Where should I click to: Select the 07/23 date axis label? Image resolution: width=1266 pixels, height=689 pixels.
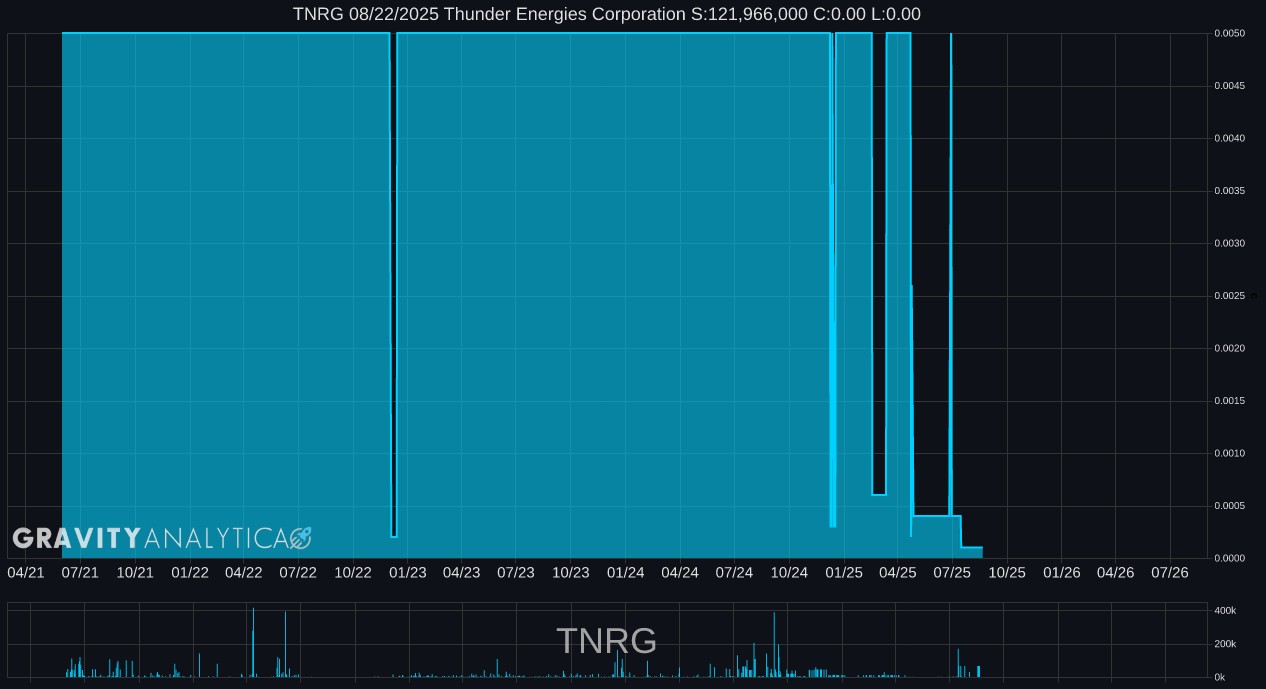516,572
